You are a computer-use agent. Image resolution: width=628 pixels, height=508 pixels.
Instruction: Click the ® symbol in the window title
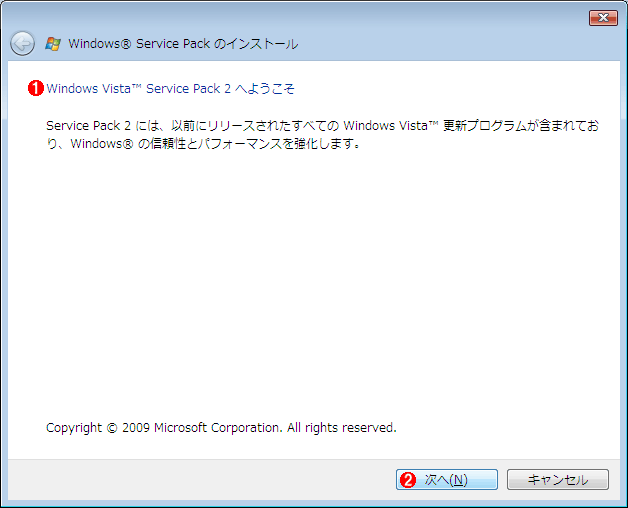(126, 44)
